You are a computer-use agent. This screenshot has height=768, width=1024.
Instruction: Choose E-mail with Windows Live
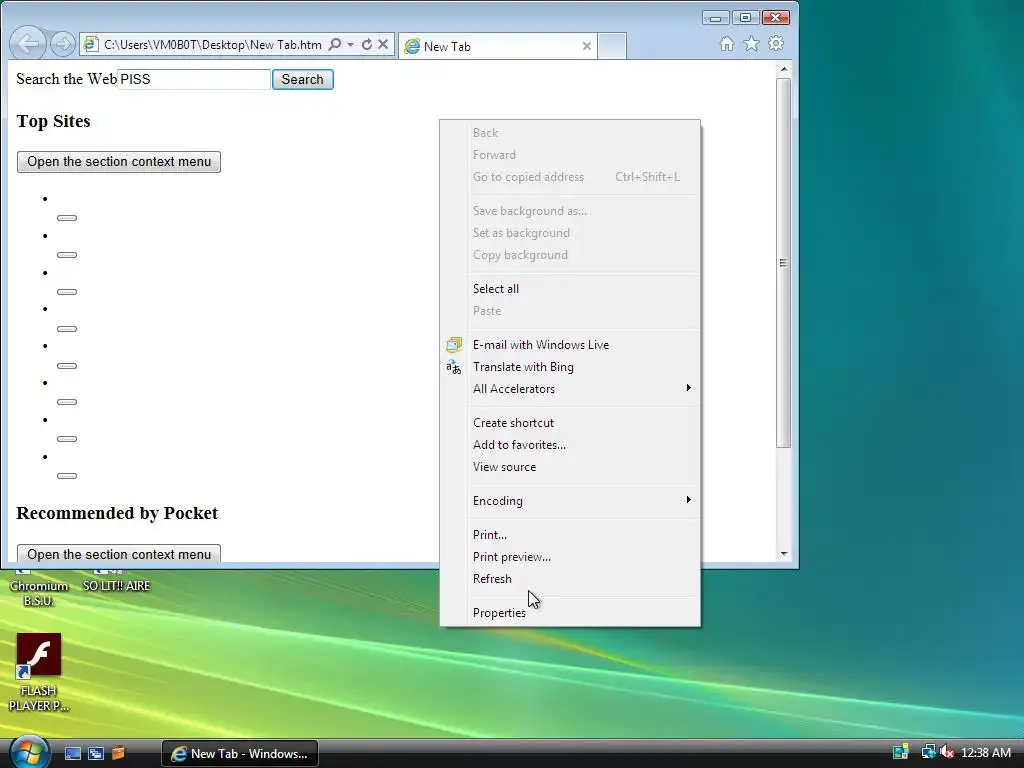coord(570,345)
